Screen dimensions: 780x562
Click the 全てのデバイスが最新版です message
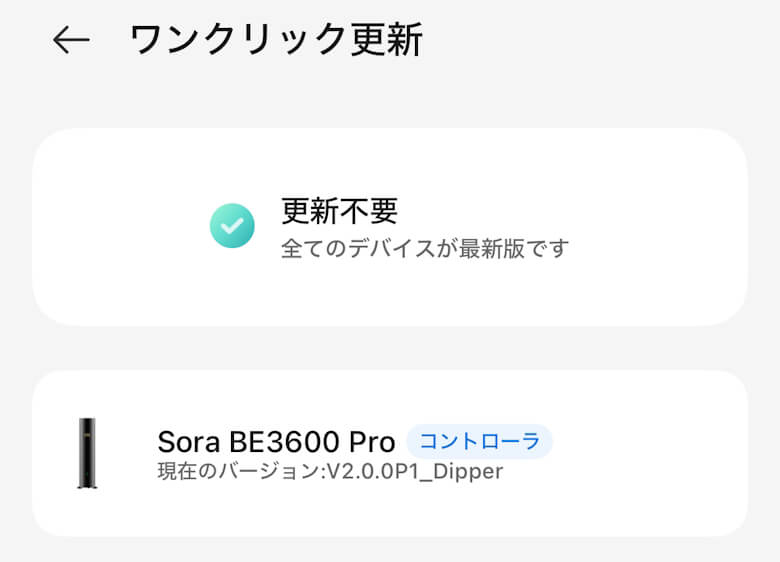coord(424,248)
